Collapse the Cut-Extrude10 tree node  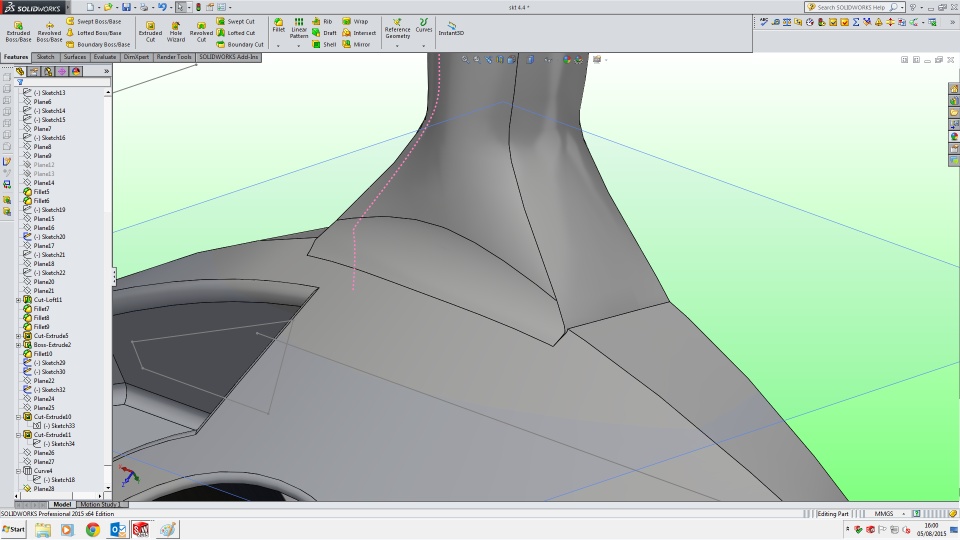18,417
